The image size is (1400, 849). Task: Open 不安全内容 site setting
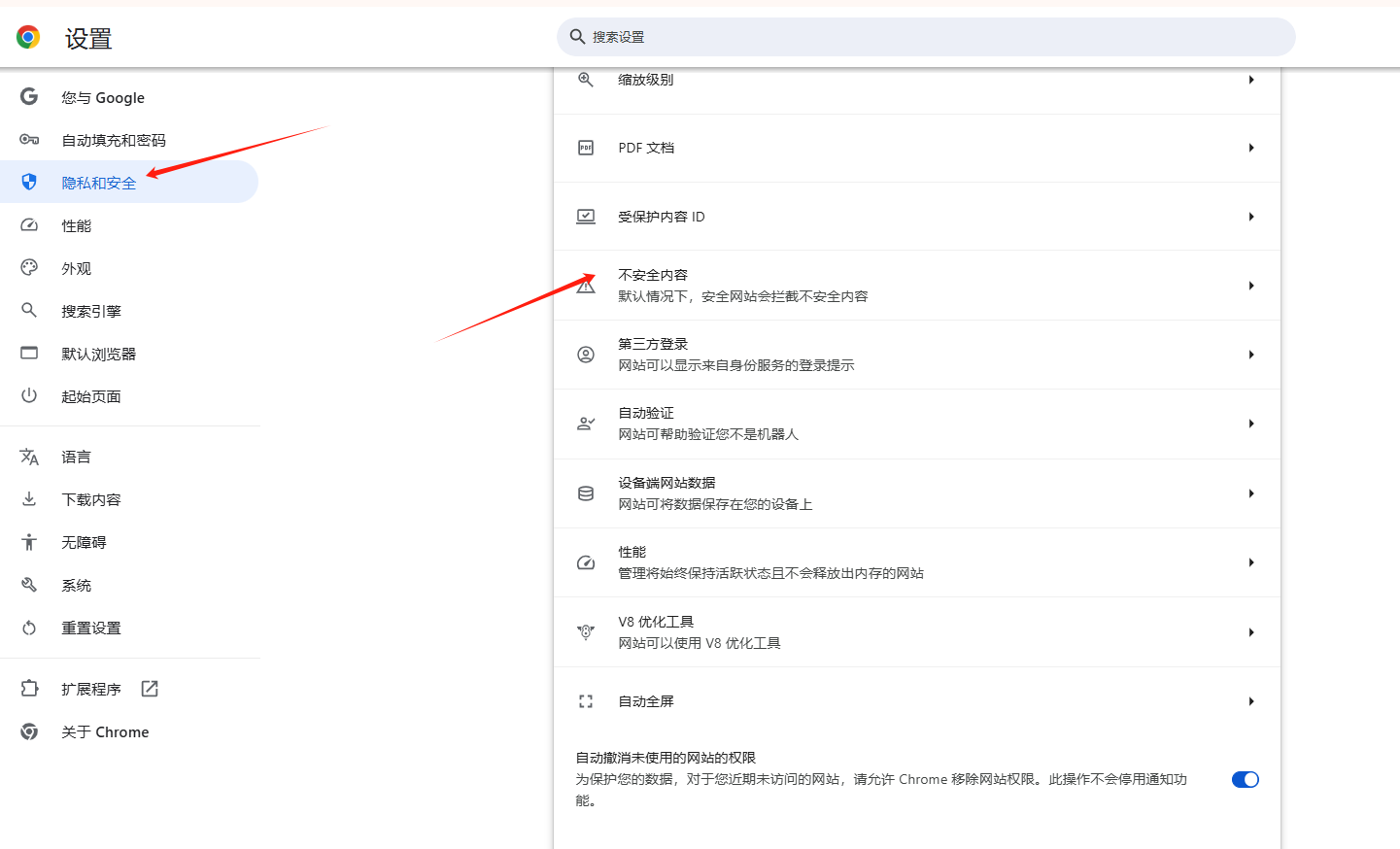917,286
